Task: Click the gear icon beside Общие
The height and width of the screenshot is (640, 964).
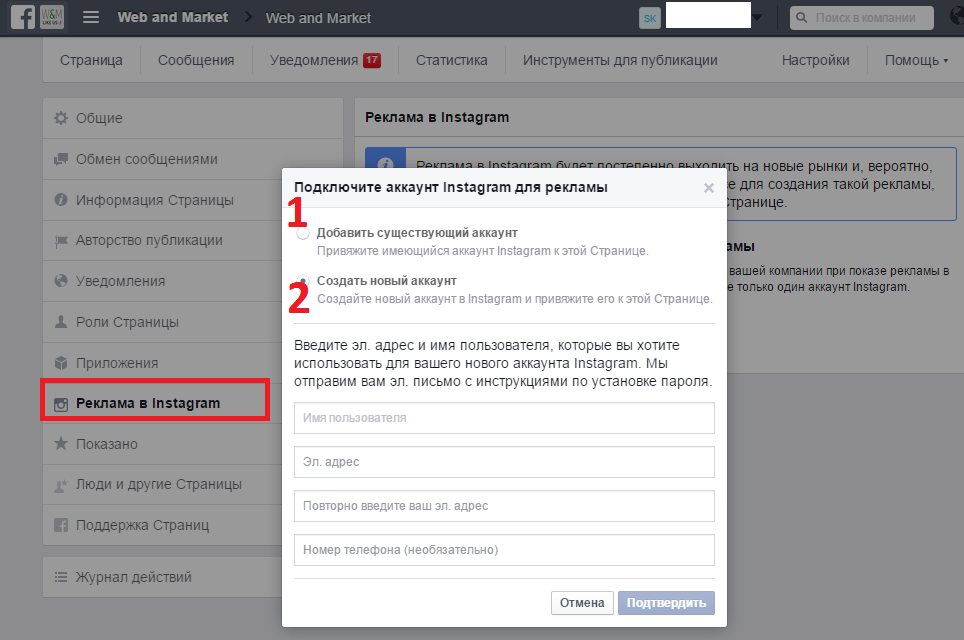Action: [61, 118]
